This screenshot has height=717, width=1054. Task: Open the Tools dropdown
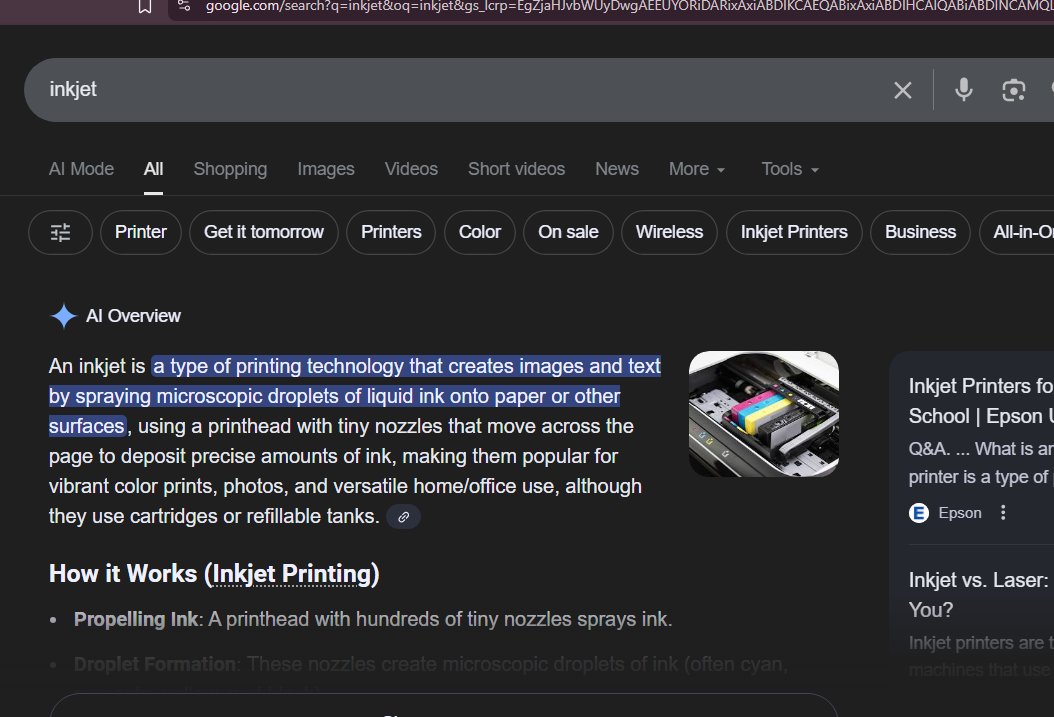tap(790, 169)
